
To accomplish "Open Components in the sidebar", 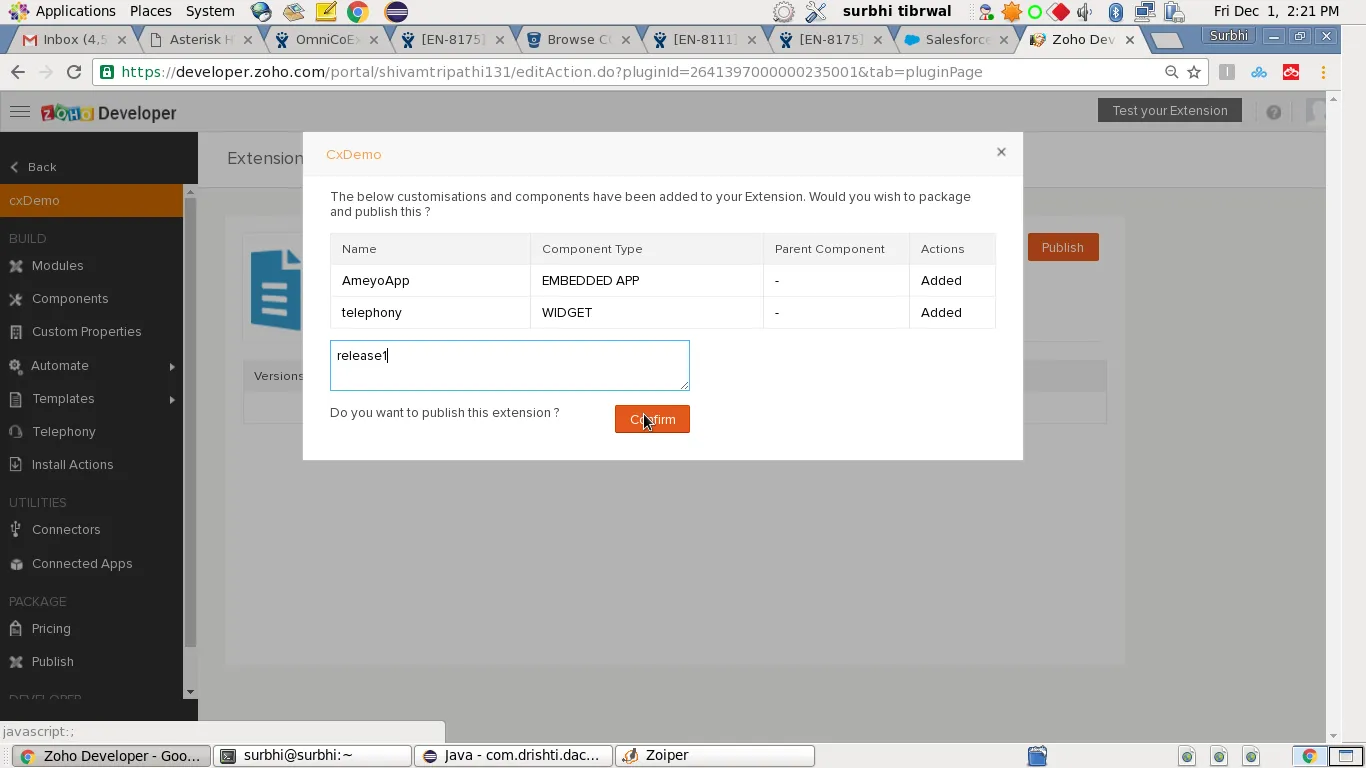I will point(69,299).
